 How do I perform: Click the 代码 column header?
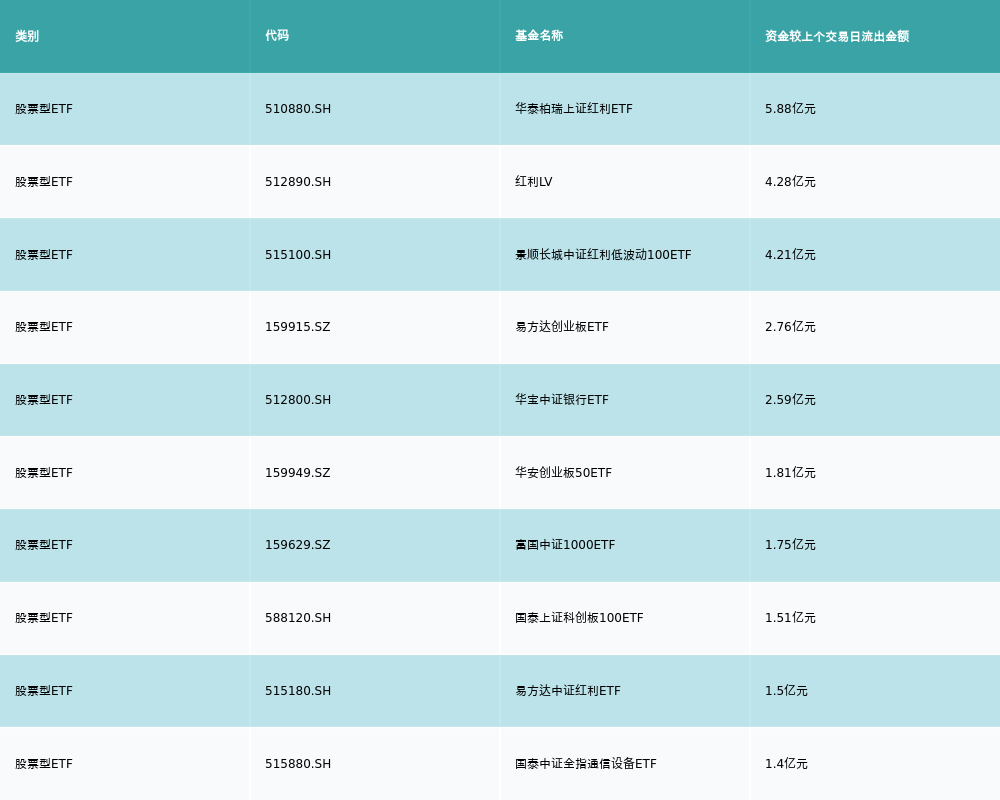(x=277, y=36)
